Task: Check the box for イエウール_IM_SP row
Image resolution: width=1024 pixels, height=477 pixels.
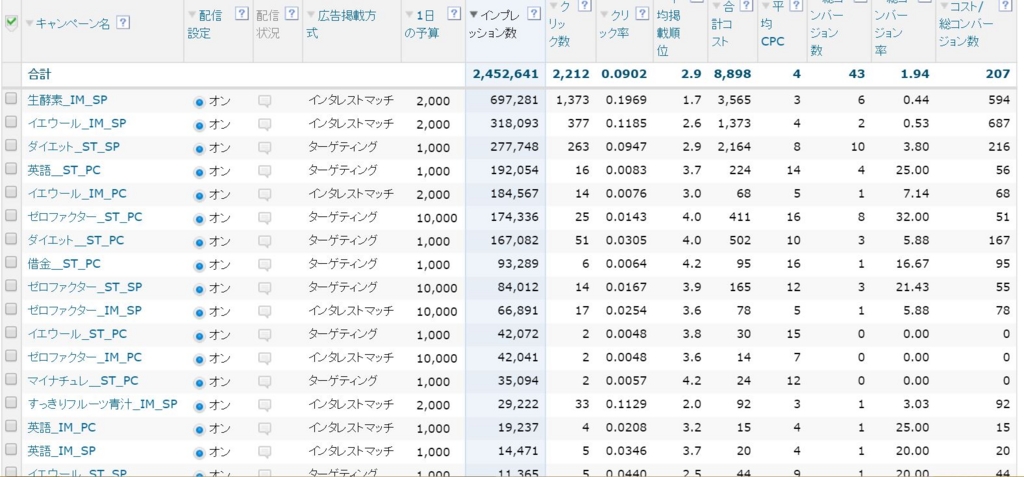Action: (x=11, y=122)
